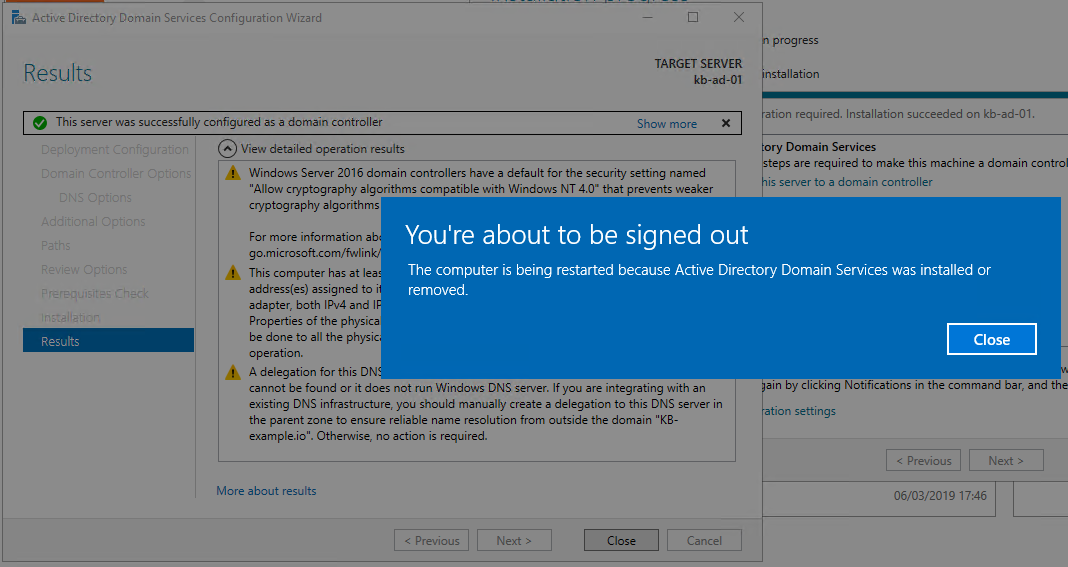Click Cancel button in wizard
The image size is (1068, 567).
704,540
